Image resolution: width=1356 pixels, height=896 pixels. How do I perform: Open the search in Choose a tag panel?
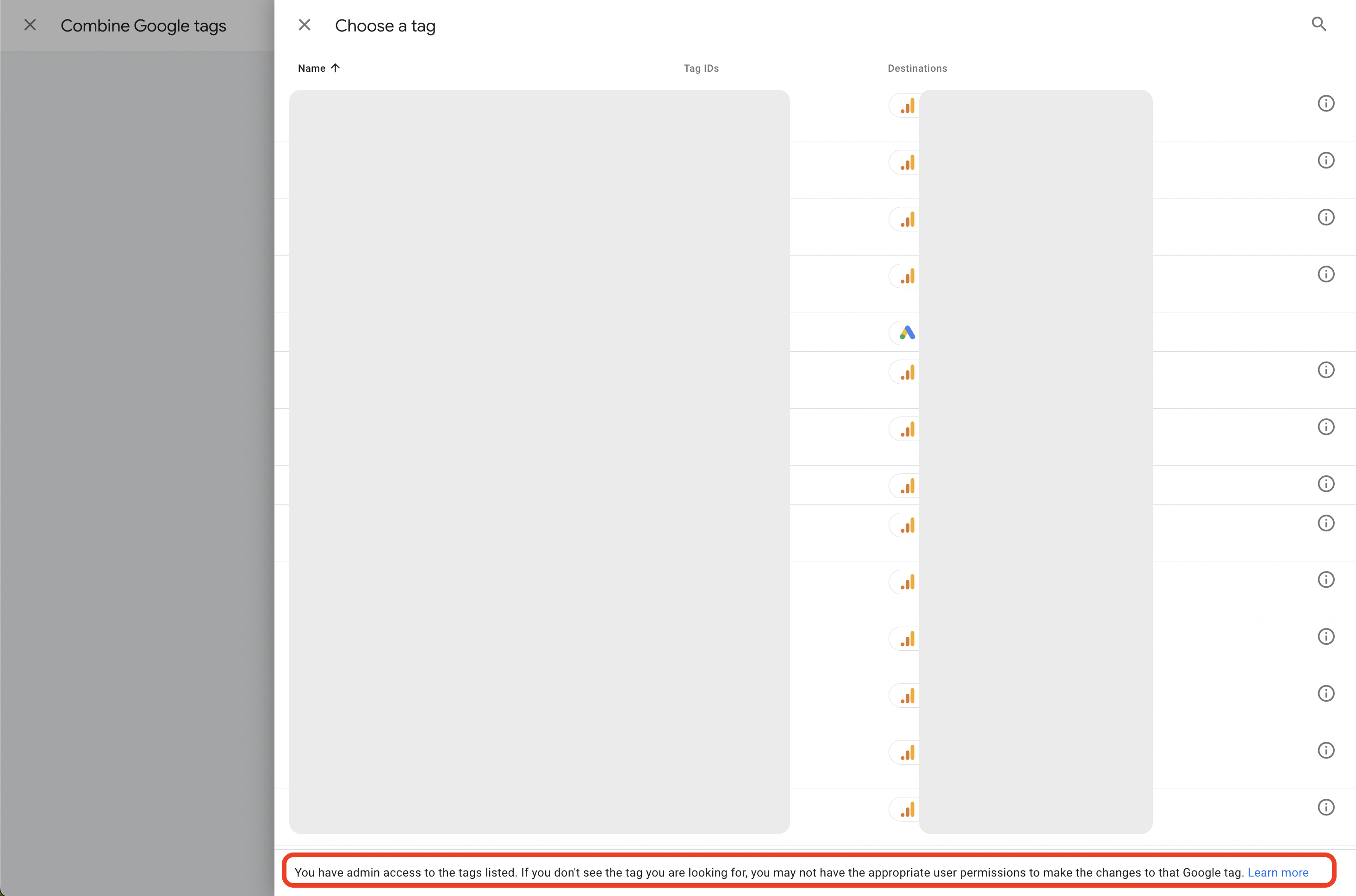click(1319, 24)
